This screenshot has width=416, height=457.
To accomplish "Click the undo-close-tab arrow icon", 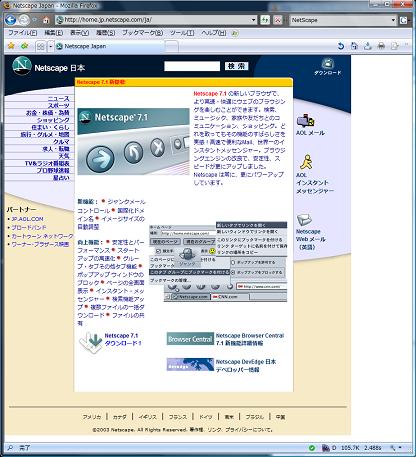I will (340, 46).
